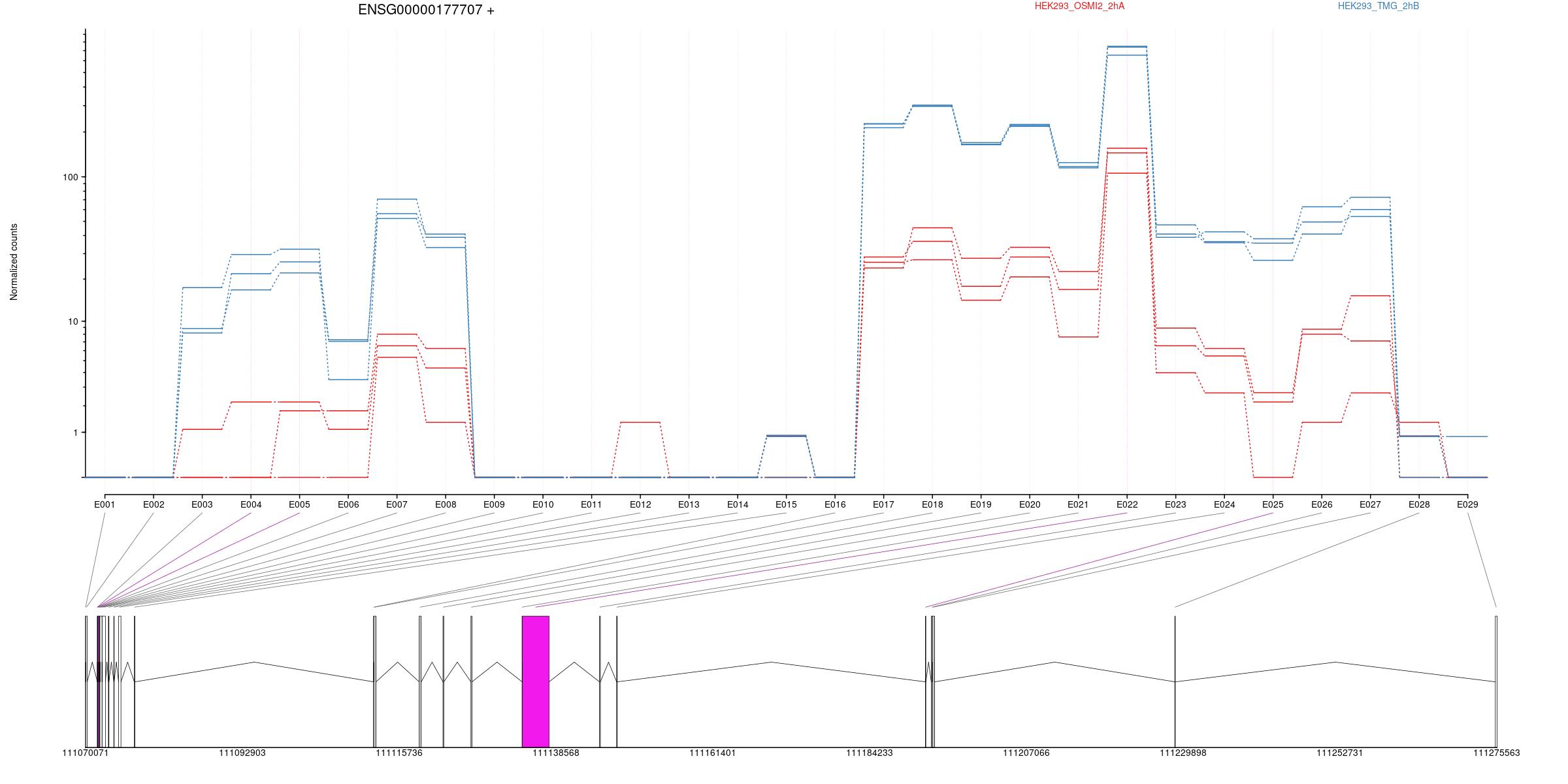Click exon label E016
The image size is (1568, 784).
coord(835,504)
